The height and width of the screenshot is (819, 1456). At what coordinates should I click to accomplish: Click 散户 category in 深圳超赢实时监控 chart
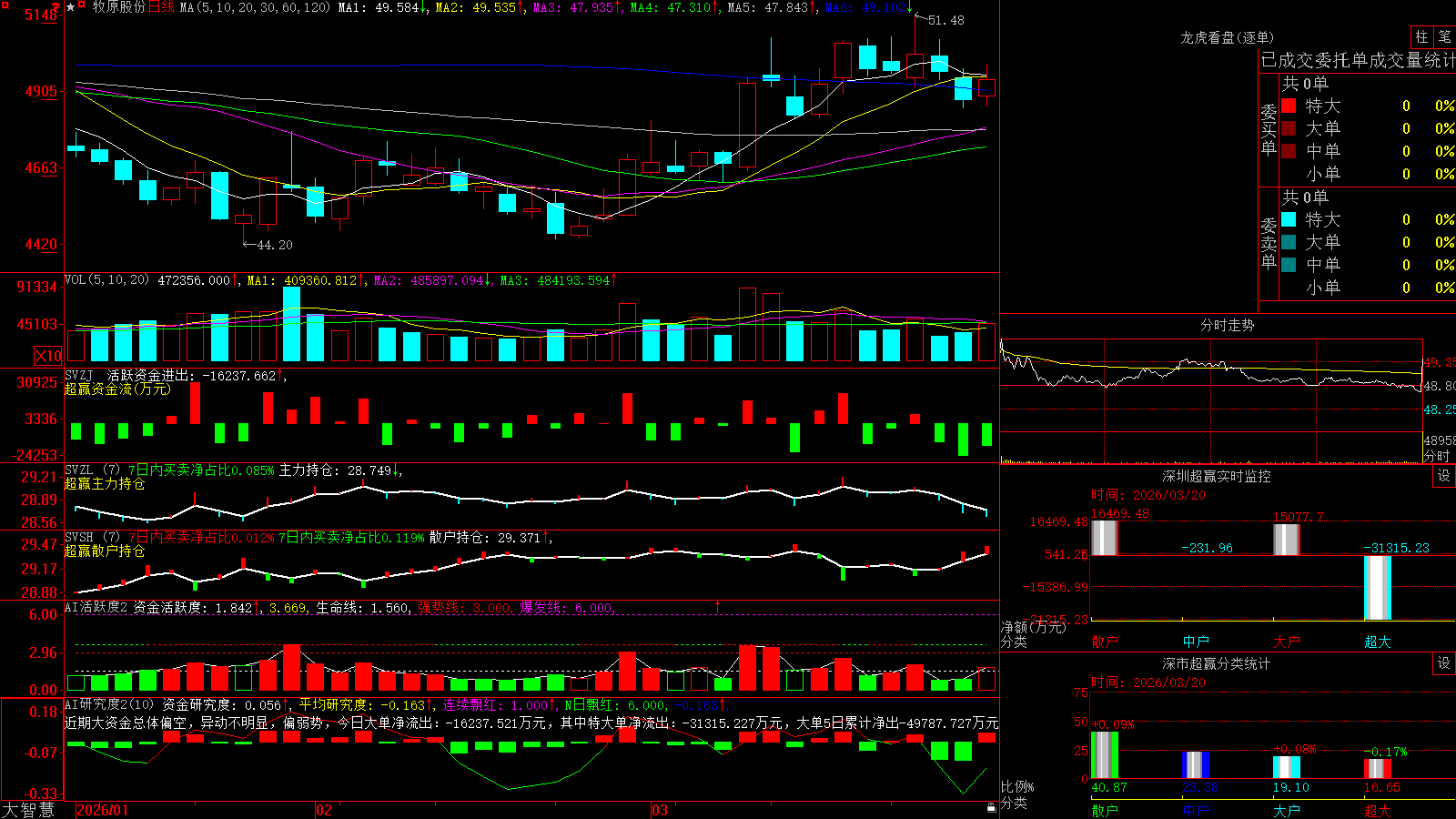pos(1105,642)
